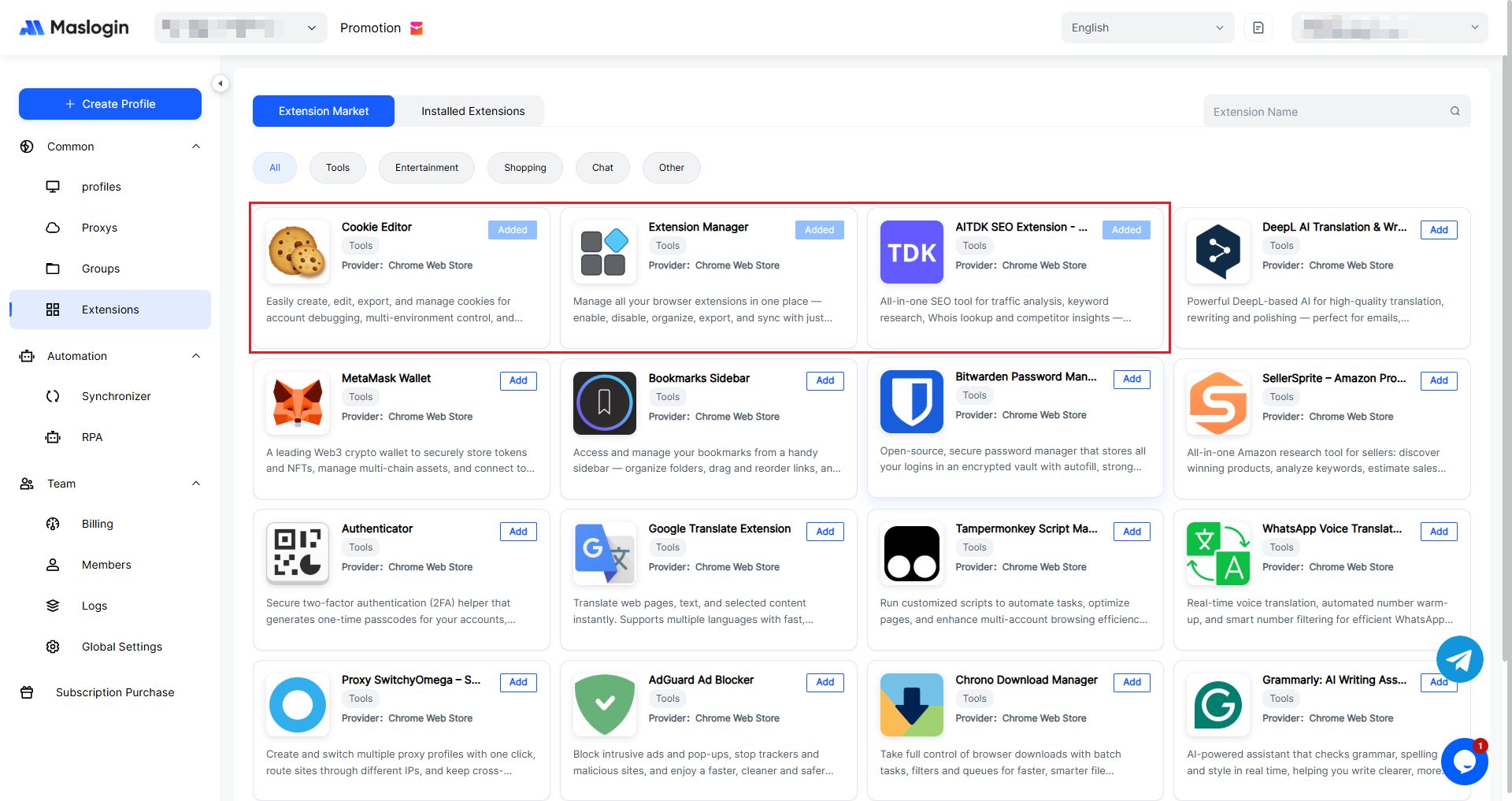
Task: Switch to Installed Extensions tab
Action: [472, 111]
